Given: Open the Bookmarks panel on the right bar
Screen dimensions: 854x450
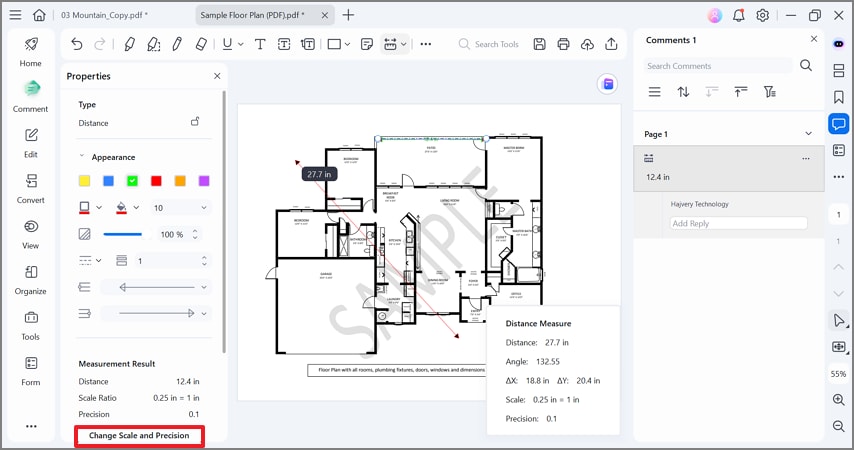Looking at the screenshot, I should (839, 97).
